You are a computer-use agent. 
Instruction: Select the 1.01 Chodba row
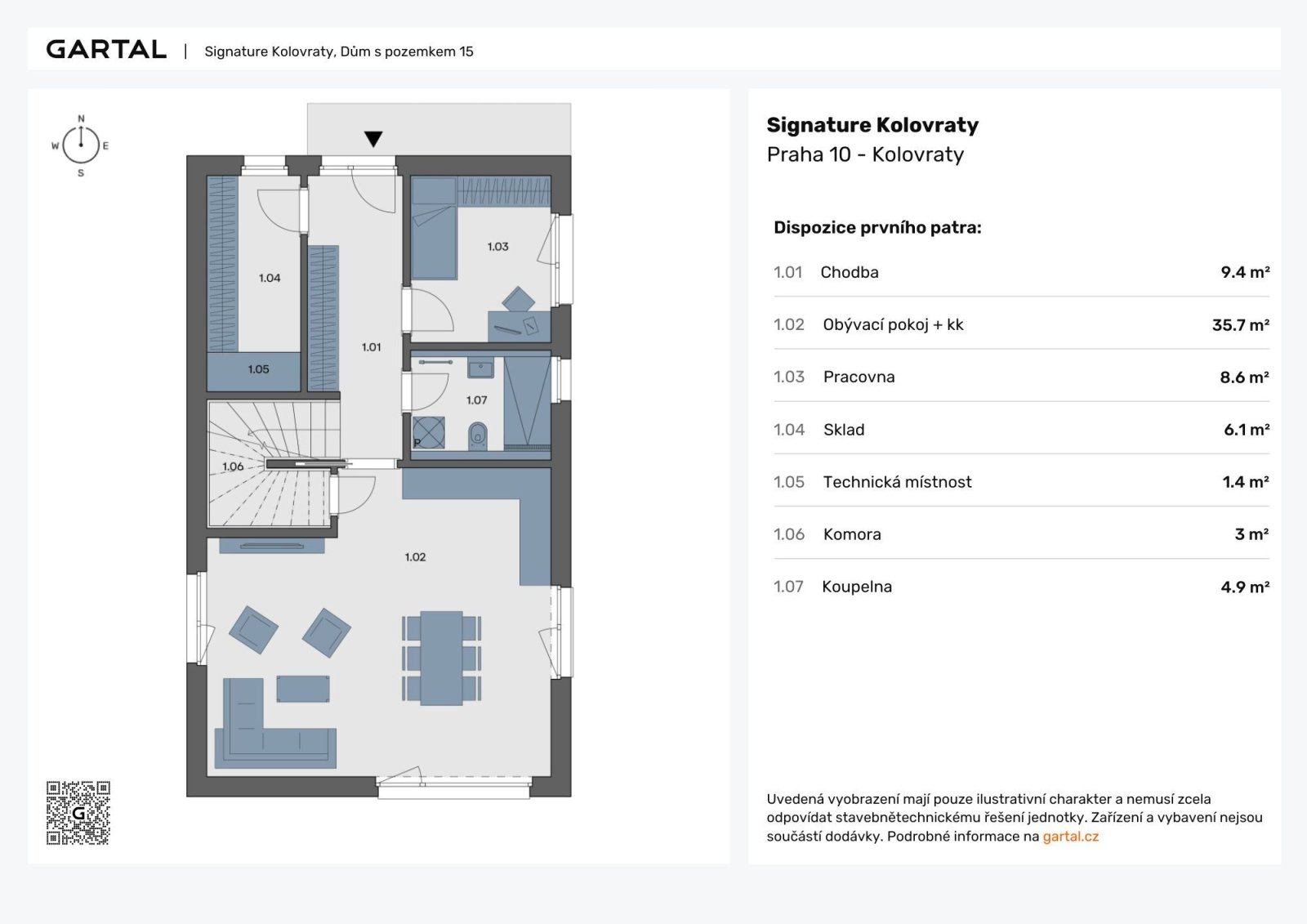click(x=1021, y=272)
